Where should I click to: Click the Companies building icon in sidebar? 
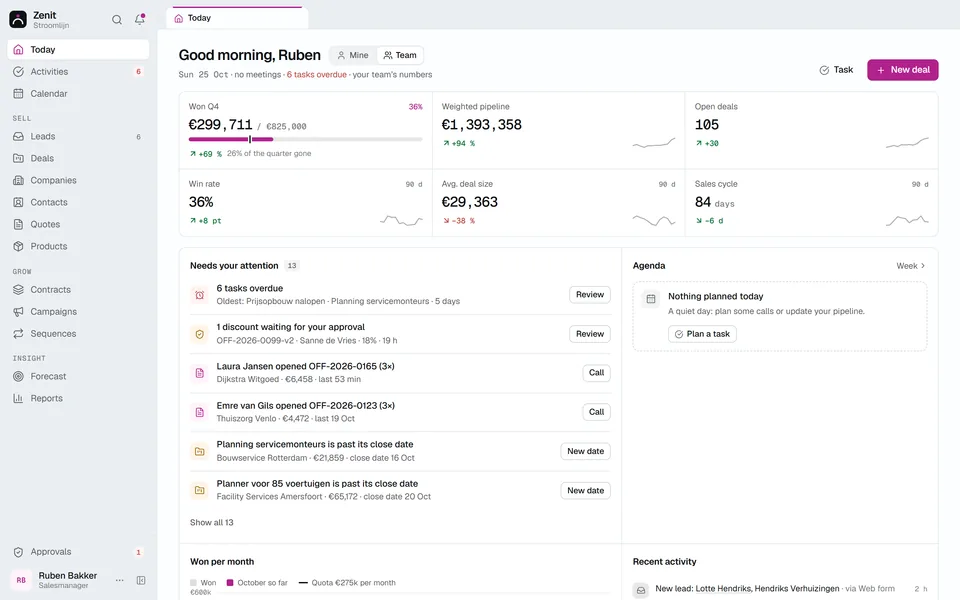18,181
